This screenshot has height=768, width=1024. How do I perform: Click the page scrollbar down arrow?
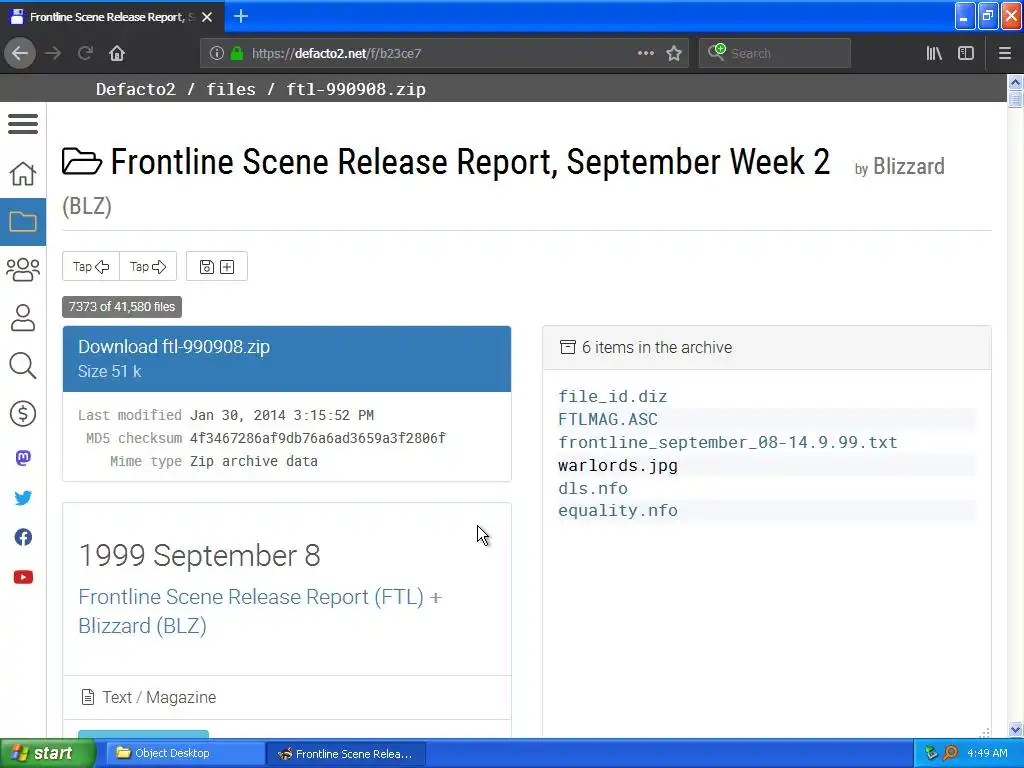click(x=1015, y=729)
